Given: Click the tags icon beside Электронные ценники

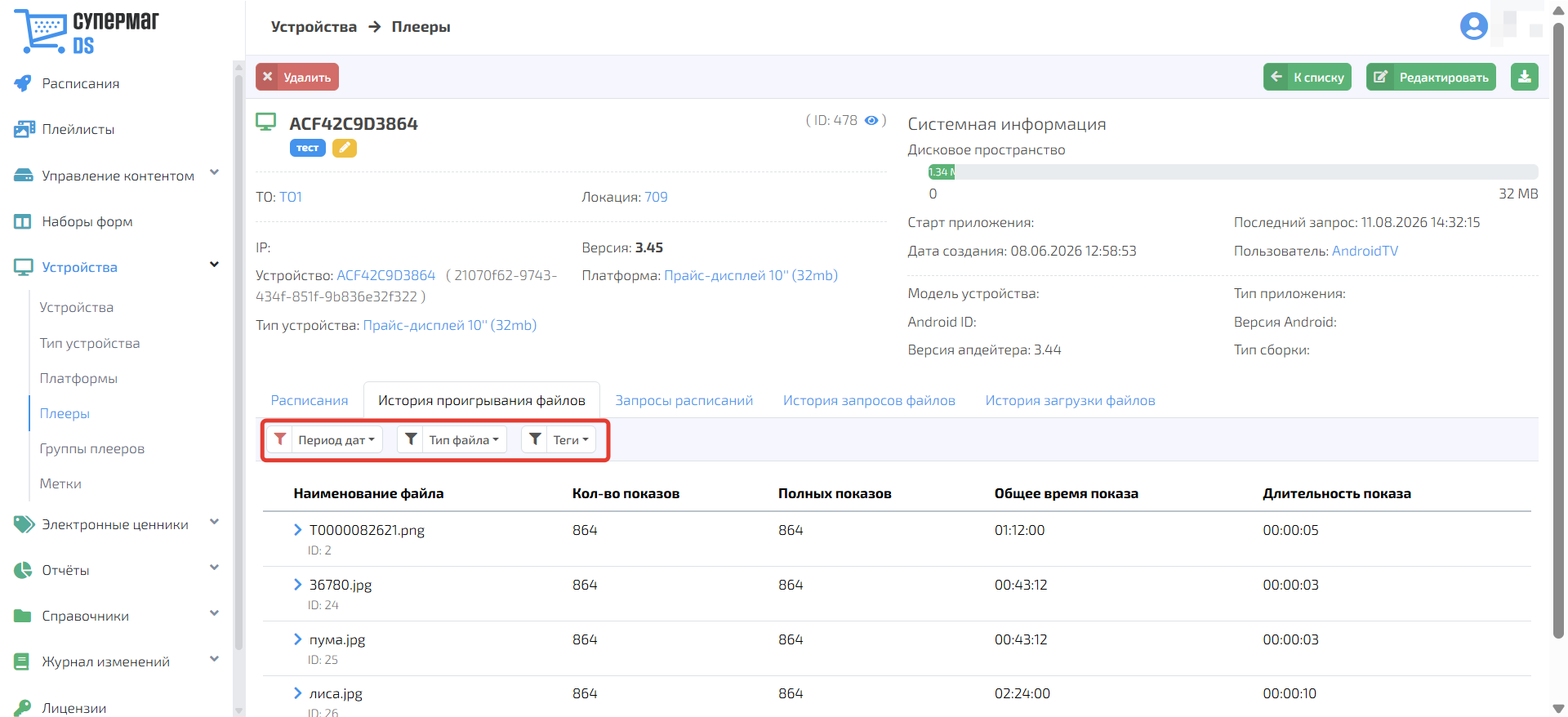Looking at the screenshot, I should [x=24, y=524].
